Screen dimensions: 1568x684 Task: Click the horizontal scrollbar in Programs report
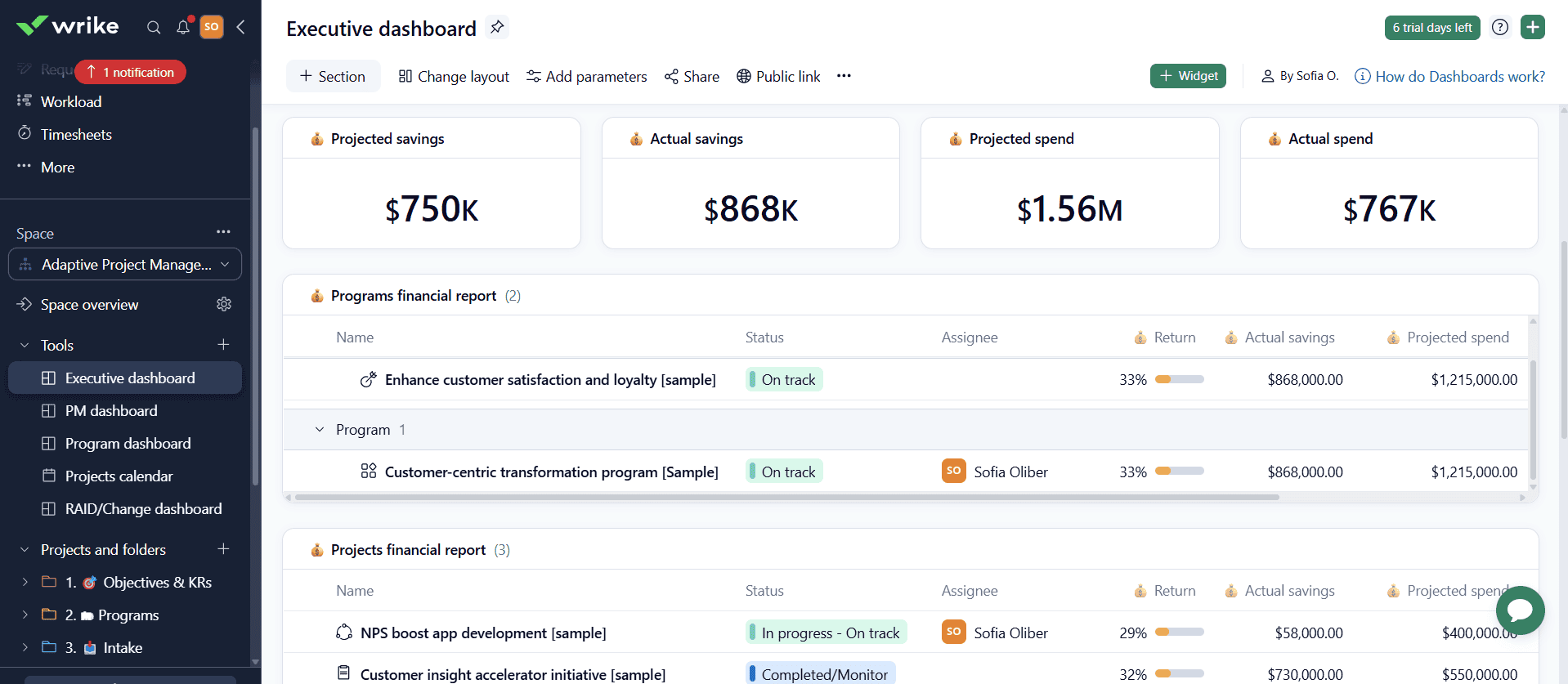(x=786, y=497)
